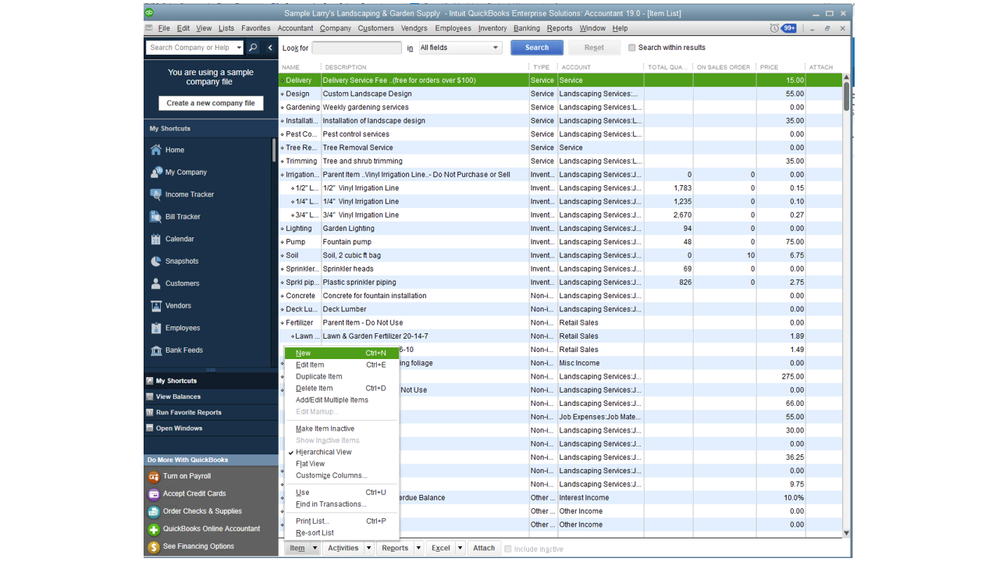Open Reports dropdown arrow at bottom
Image resolution: width=999 pixels, height=562 pixels.
[x=419, y=548]
